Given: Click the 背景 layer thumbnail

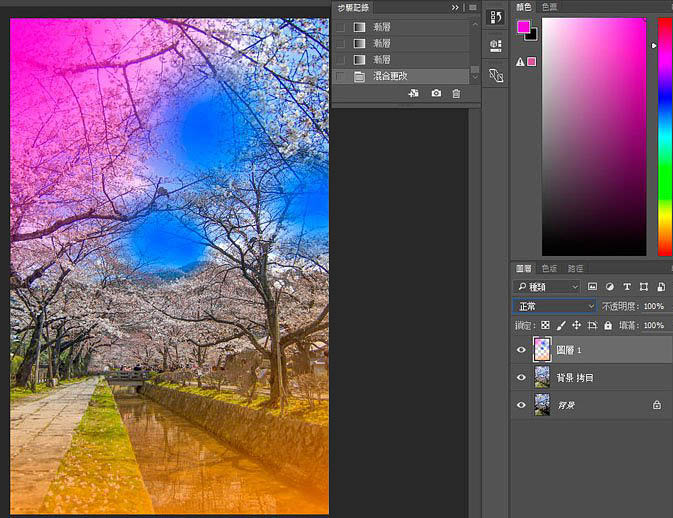Looking at the screenshot, I should [542, 405].
